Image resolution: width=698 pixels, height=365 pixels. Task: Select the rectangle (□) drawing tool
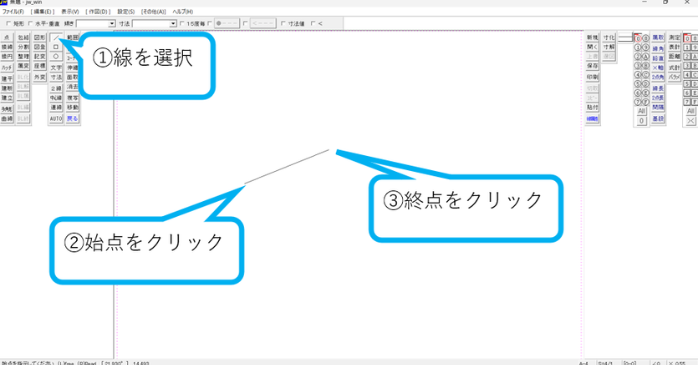56,47
